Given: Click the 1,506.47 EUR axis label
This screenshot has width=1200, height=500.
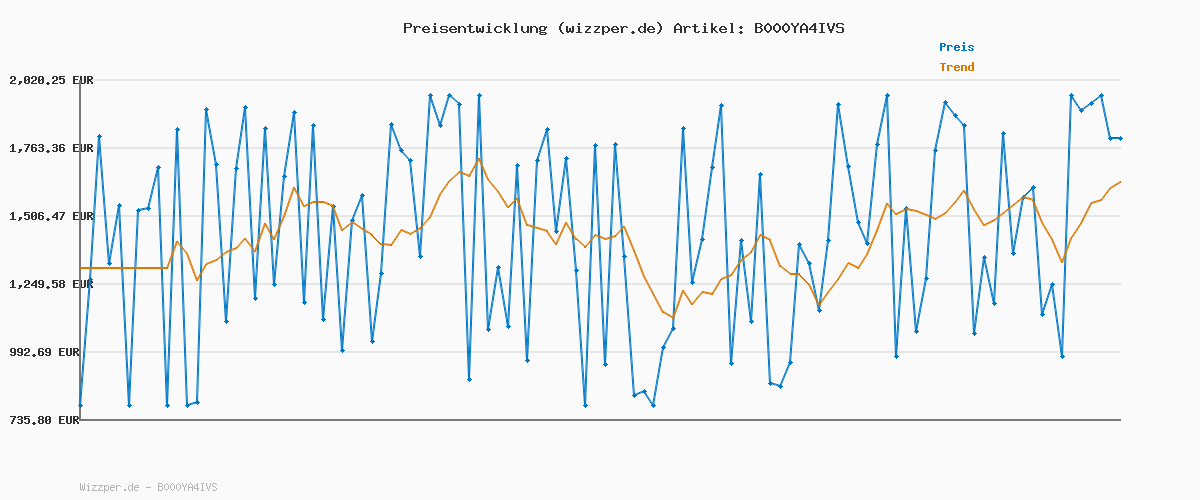Looking at the screenshot, I should click(x=51, y=216).
